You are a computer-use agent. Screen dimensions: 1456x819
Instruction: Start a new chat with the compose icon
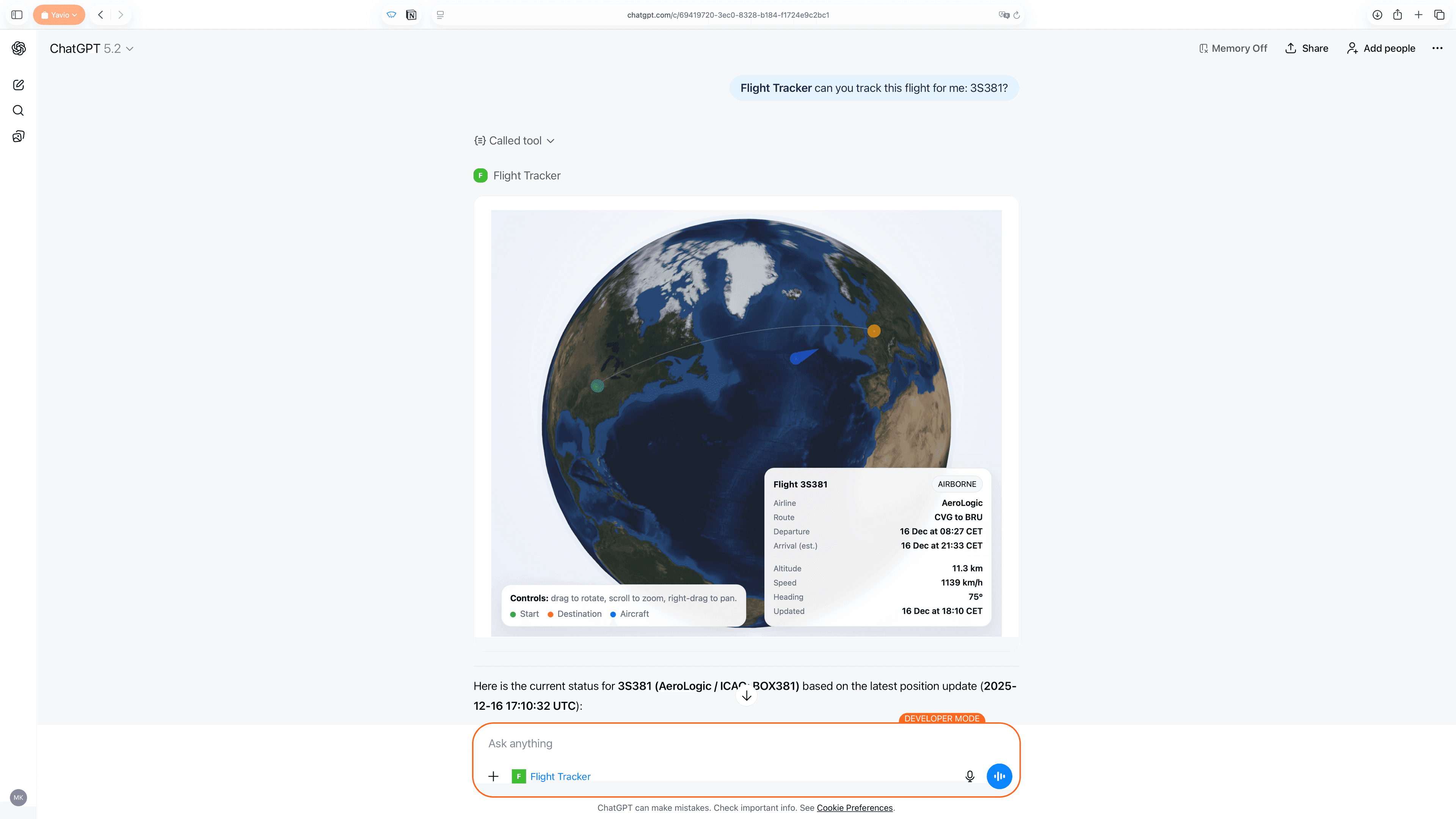19,85
